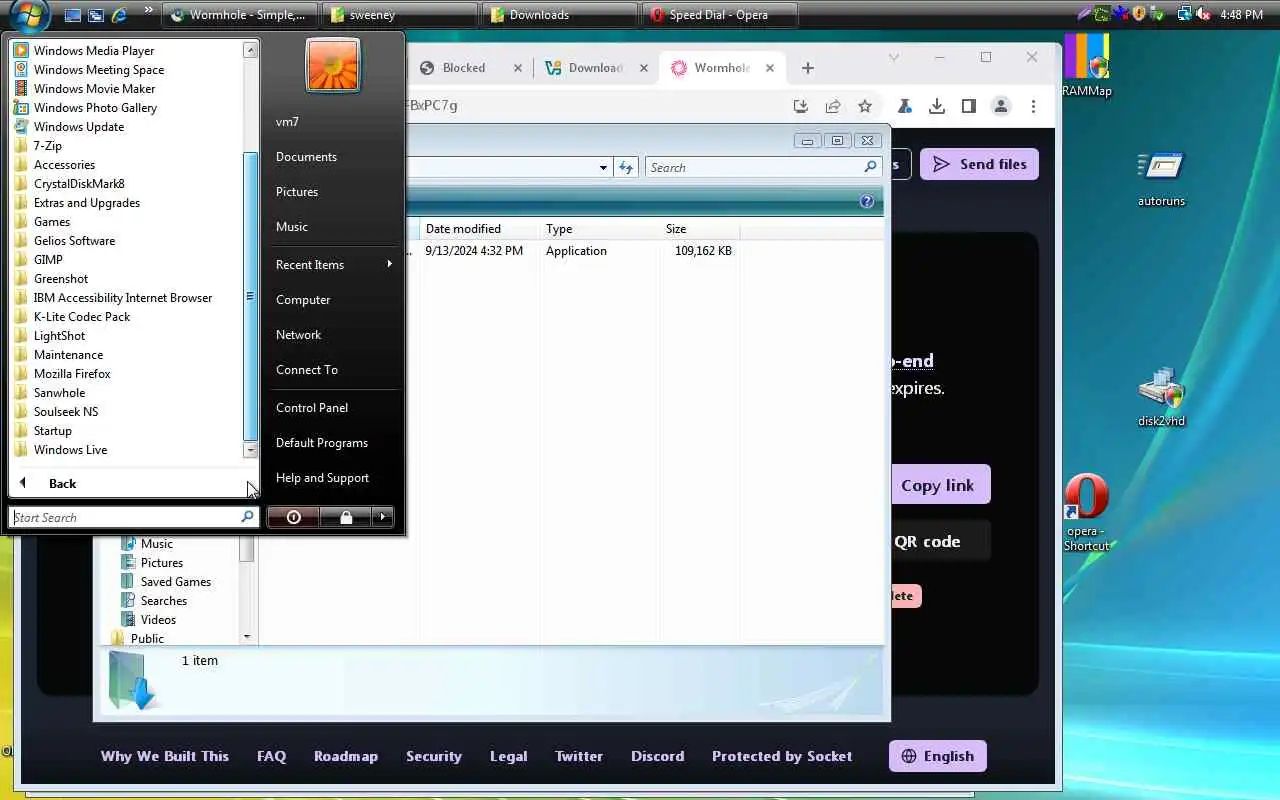
Task: Open shutdown options arrow next to lock
Action: [x=383, y=517]
